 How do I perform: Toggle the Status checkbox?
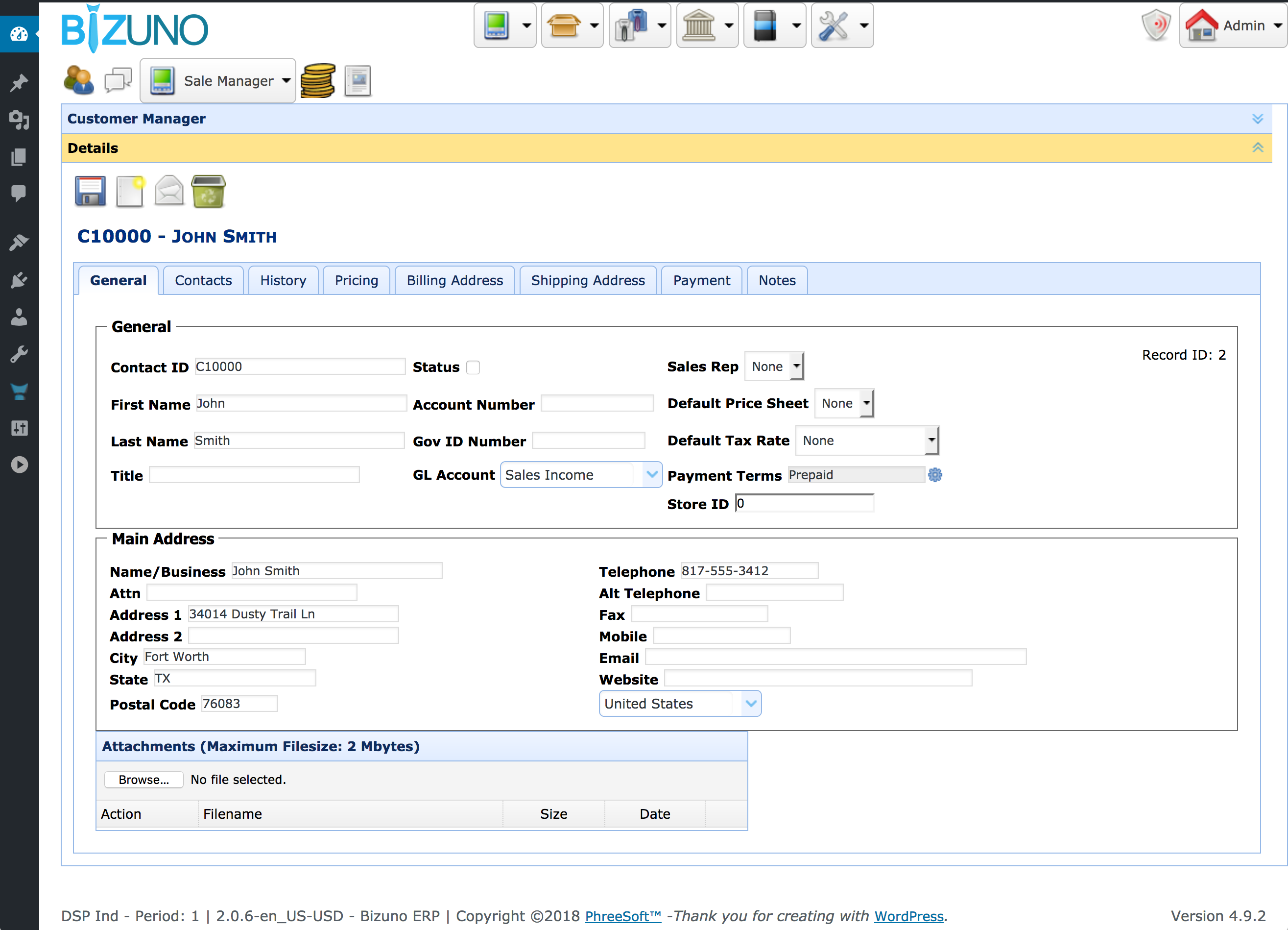tap(473, 367)
